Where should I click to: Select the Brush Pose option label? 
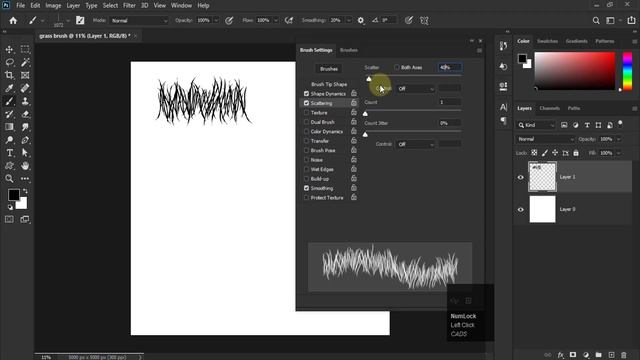(x=323, y=150)
